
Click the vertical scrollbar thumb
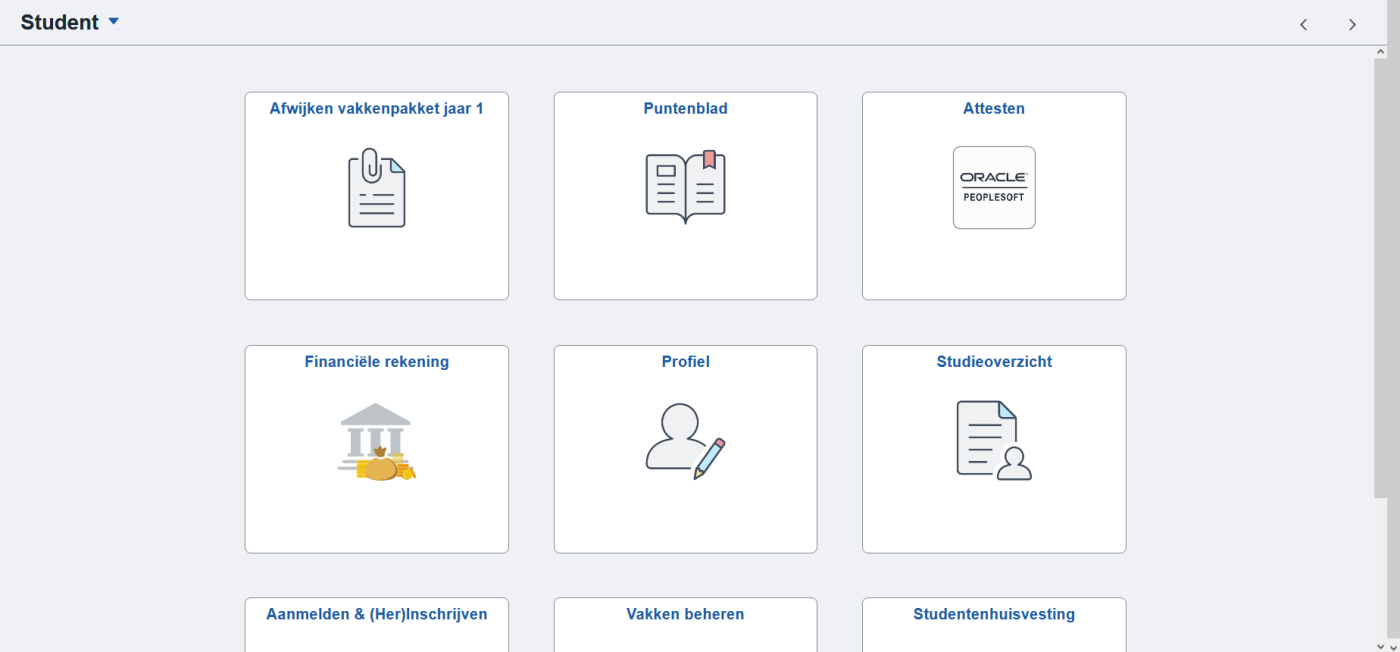tap(1381, 277)
